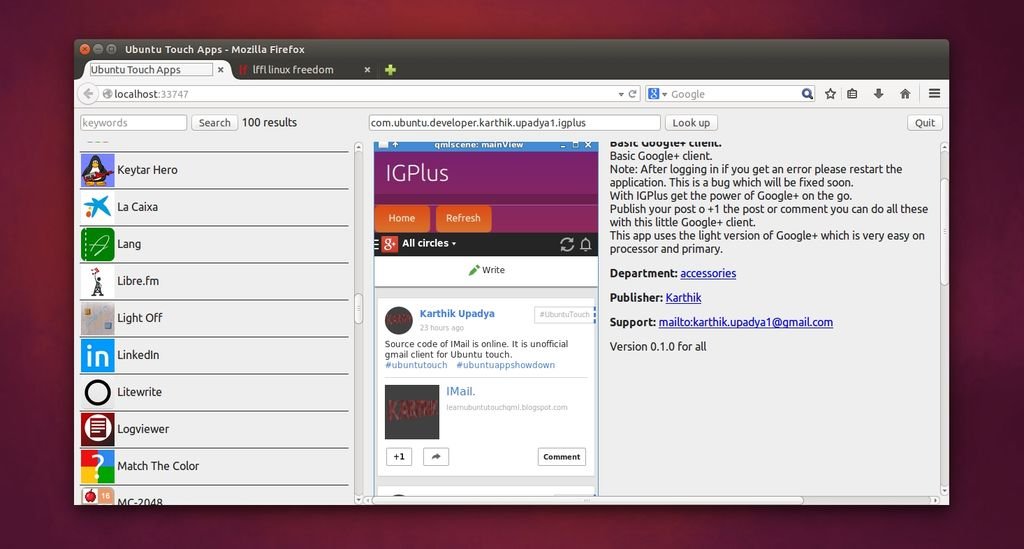Open the Match The Color app icon
The width and height of the screenshot is (1024, 549).
(x=97, y=466)
